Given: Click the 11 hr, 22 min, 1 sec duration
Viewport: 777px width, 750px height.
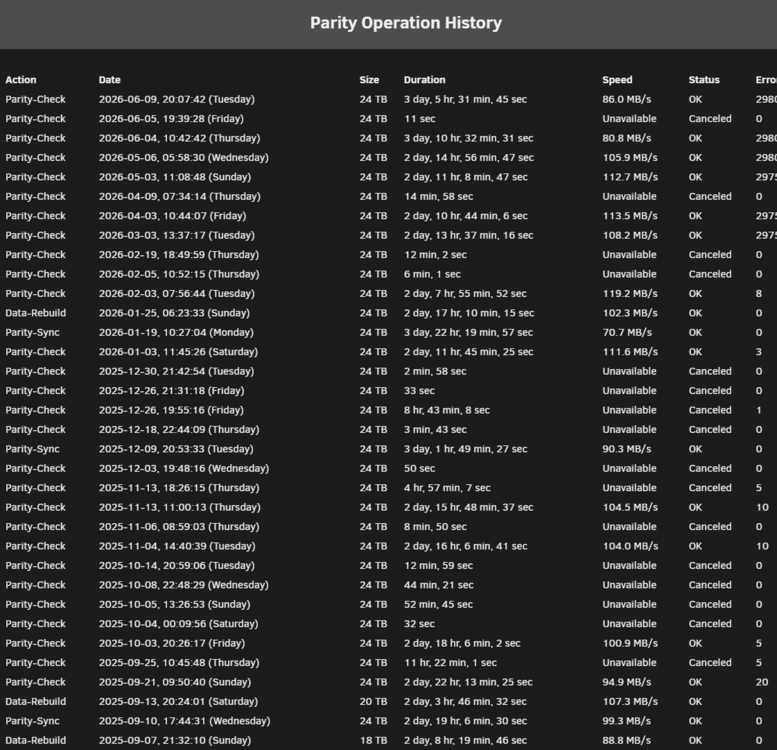Looking at the screenshot, I should pyautogui.click(x=450, y=663).
